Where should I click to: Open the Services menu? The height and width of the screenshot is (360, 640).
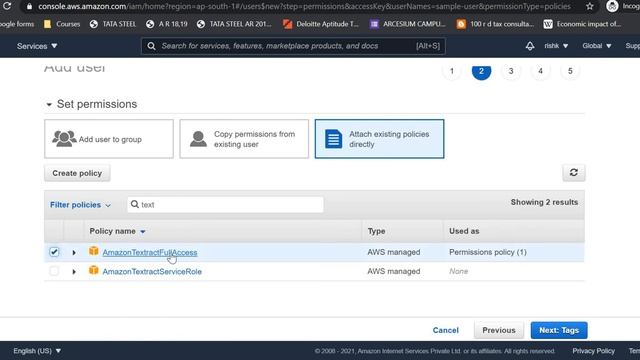click(x=37, y=46)
